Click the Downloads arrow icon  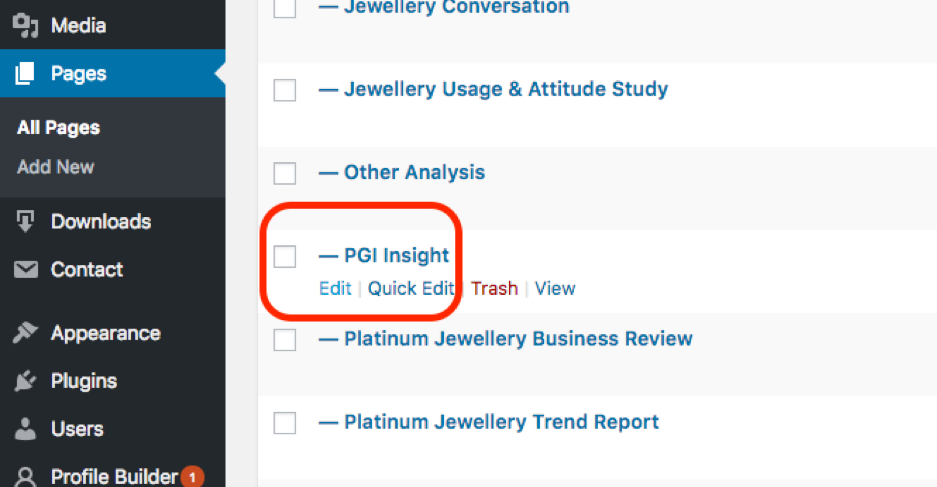point(26,222)
